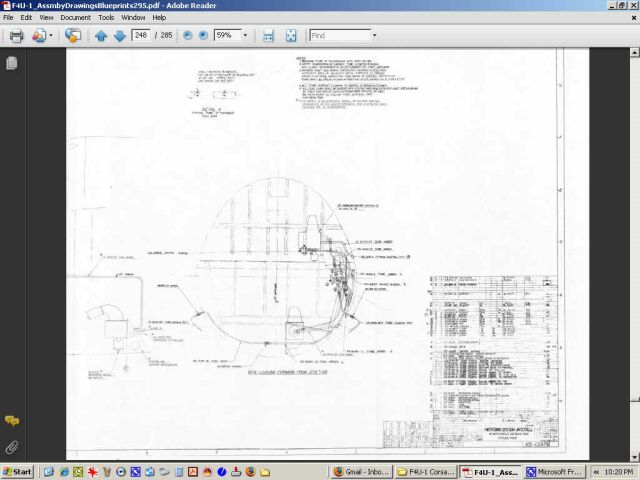Screen dimensions: 640x480
Task: Click the Windows Start button
Action: click(17, 472)
